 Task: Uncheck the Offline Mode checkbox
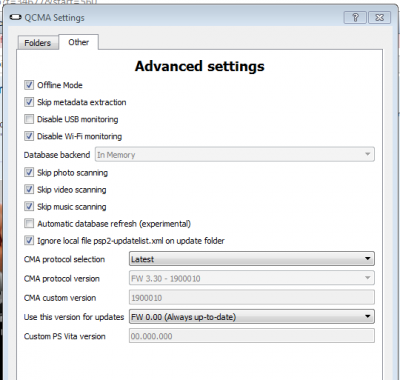[29, 85]
